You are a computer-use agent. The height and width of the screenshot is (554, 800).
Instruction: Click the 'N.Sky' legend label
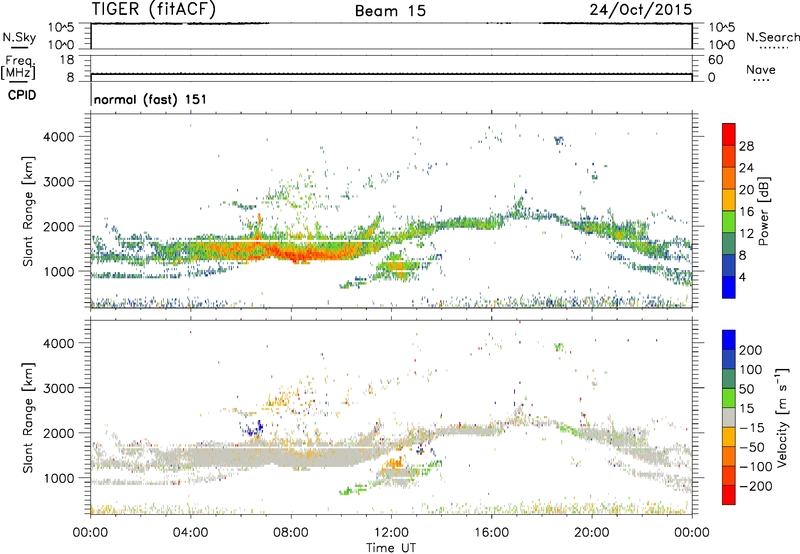coord(19,37)
